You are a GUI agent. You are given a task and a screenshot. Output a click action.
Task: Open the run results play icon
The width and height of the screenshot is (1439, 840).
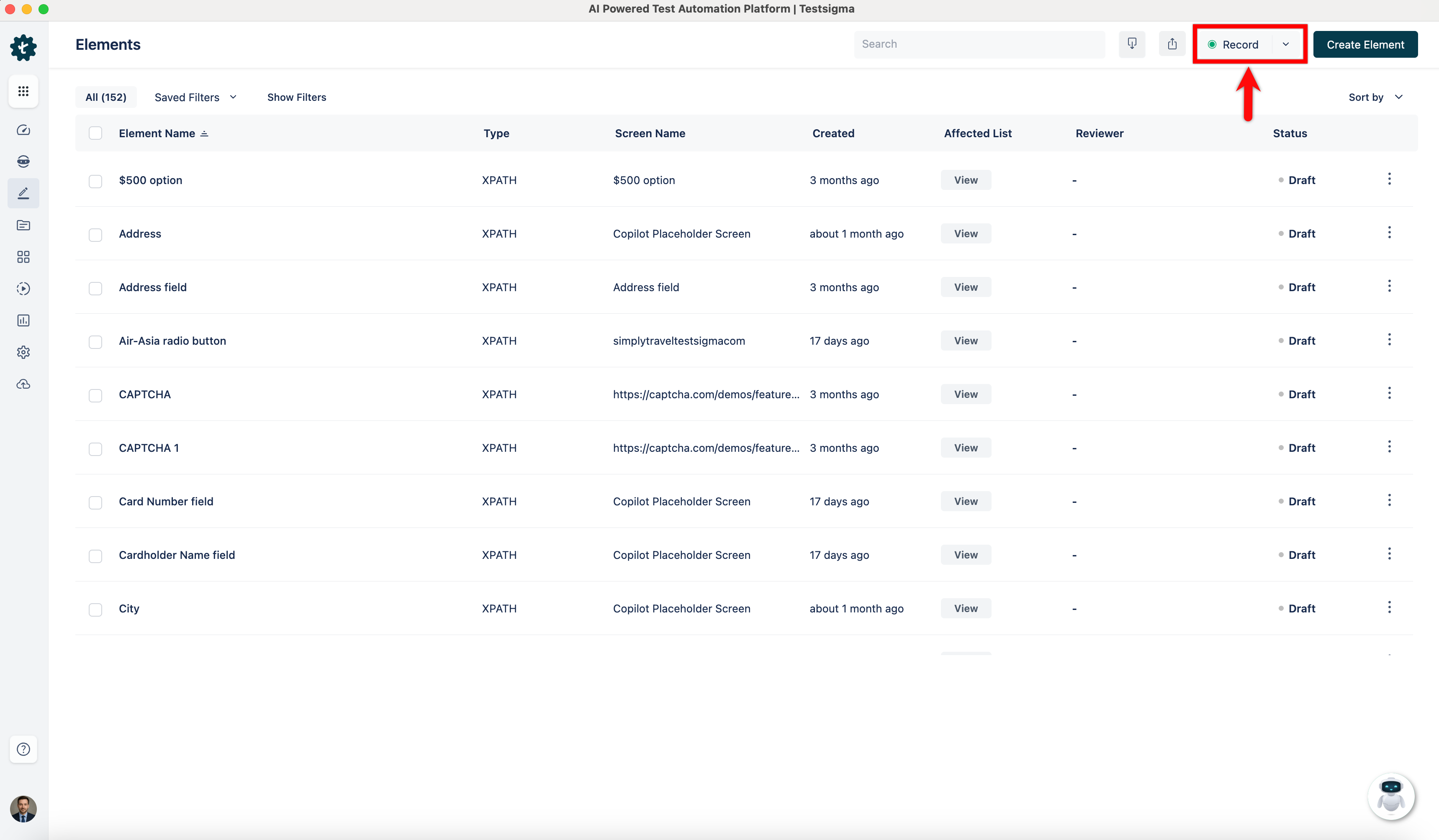[23, 289]
